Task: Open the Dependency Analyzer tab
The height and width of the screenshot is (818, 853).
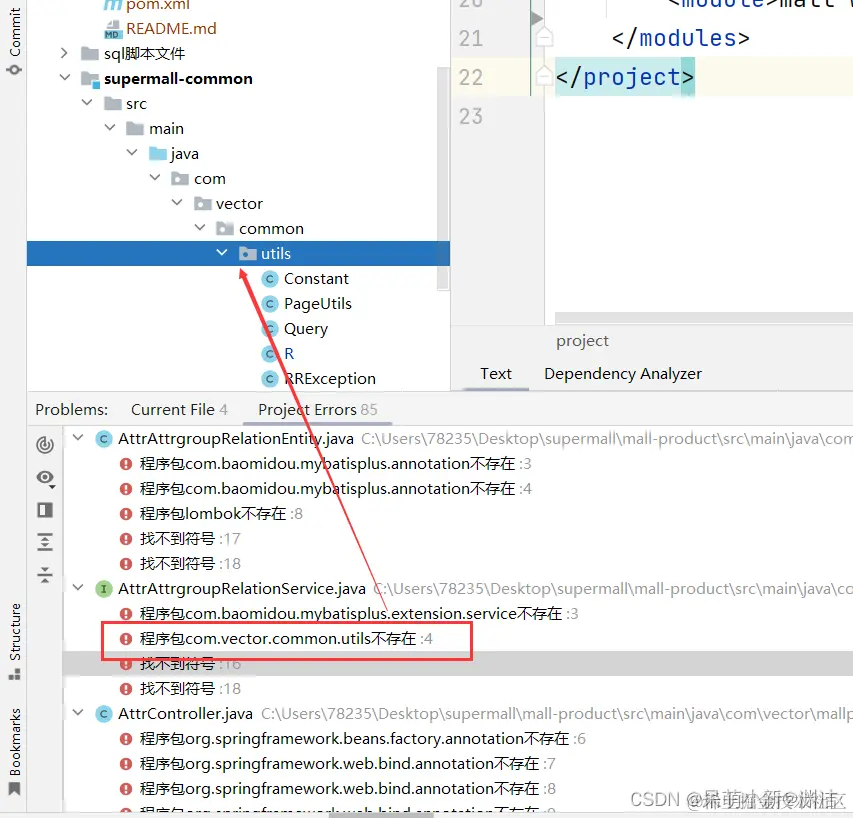Action: click(x=623, y=374)
